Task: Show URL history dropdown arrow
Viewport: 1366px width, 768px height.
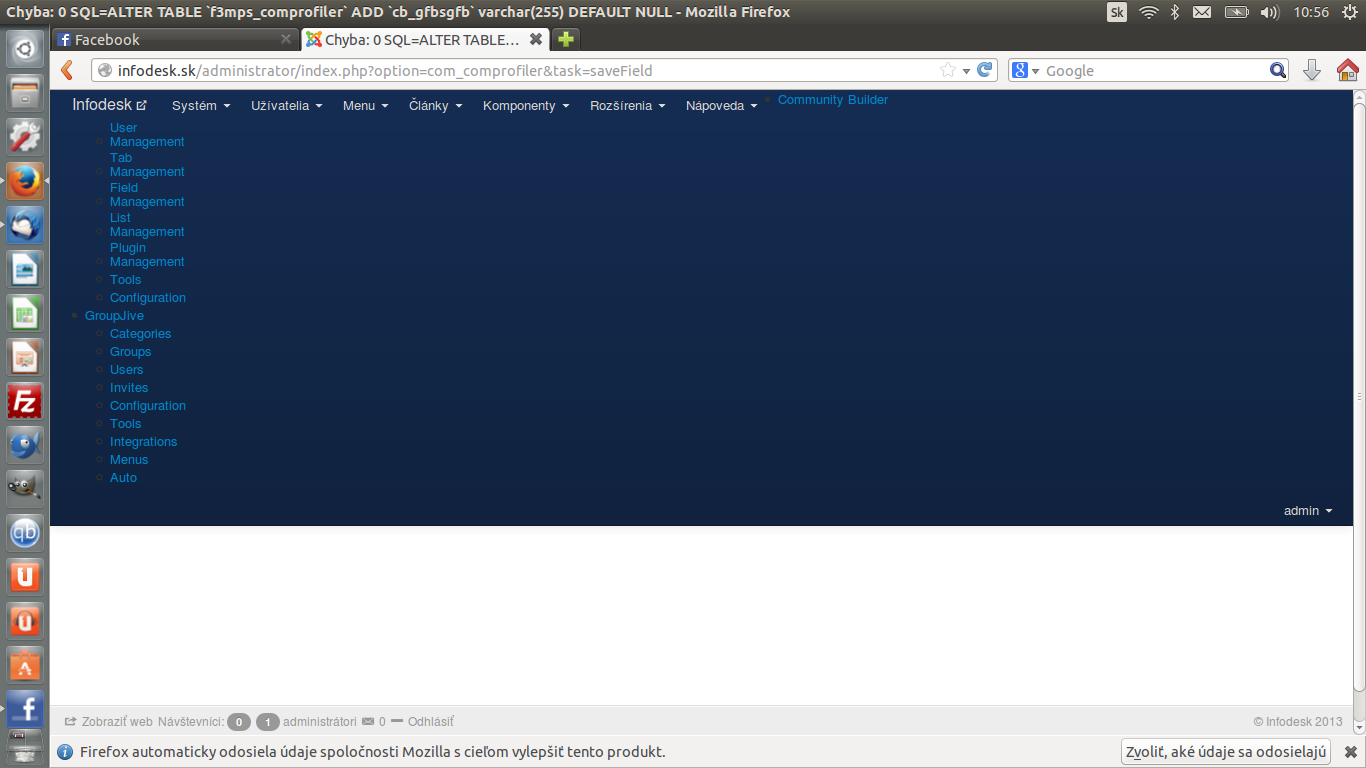Action: 966,71
